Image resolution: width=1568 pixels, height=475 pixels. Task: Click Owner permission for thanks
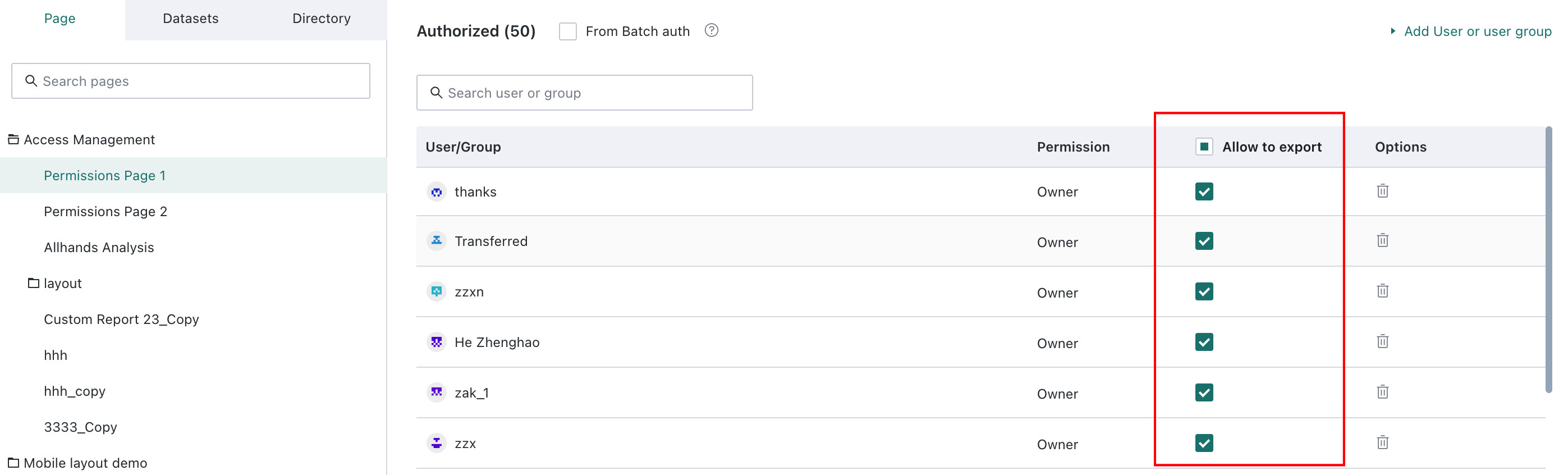[1057, 192]
